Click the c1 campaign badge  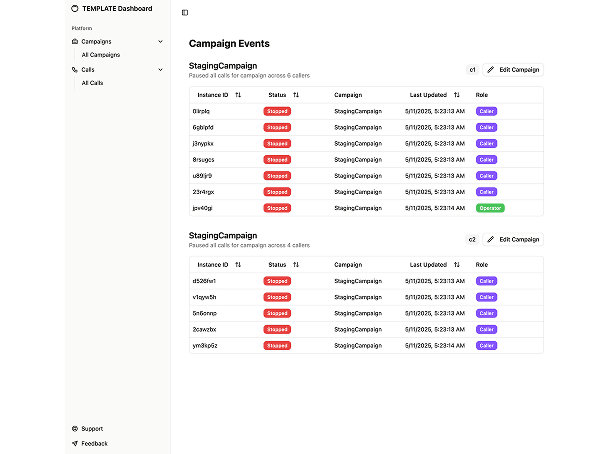(x=472, y=70)
